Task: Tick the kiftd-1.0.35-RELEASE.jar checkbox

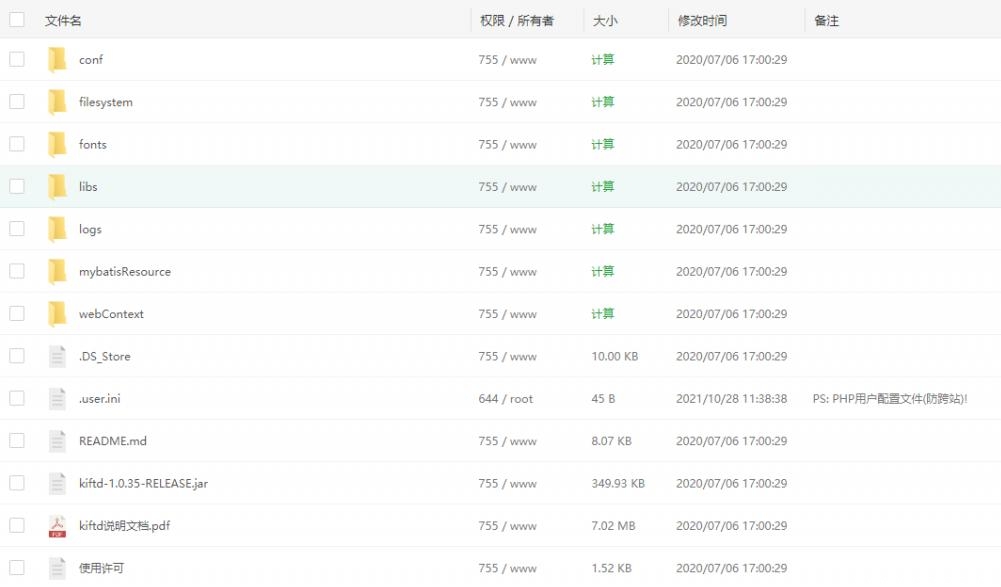Action: point(17,483)
